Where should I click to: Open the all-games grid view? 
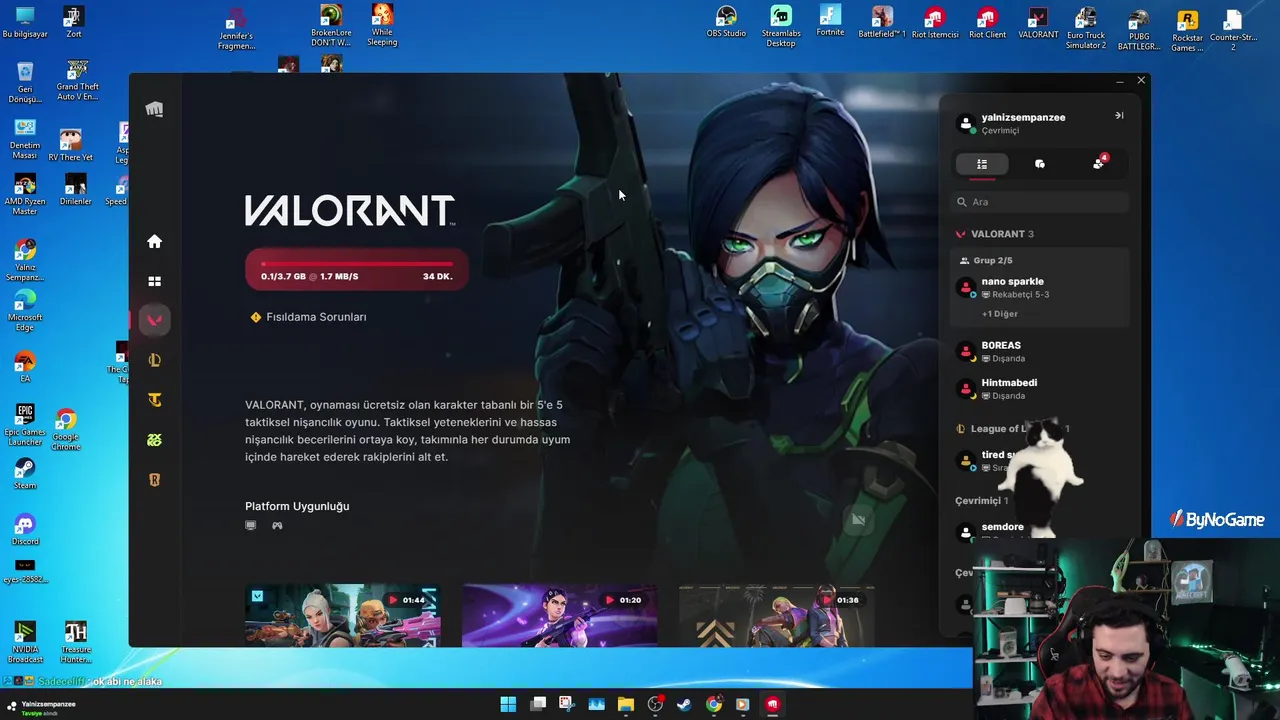154,282
